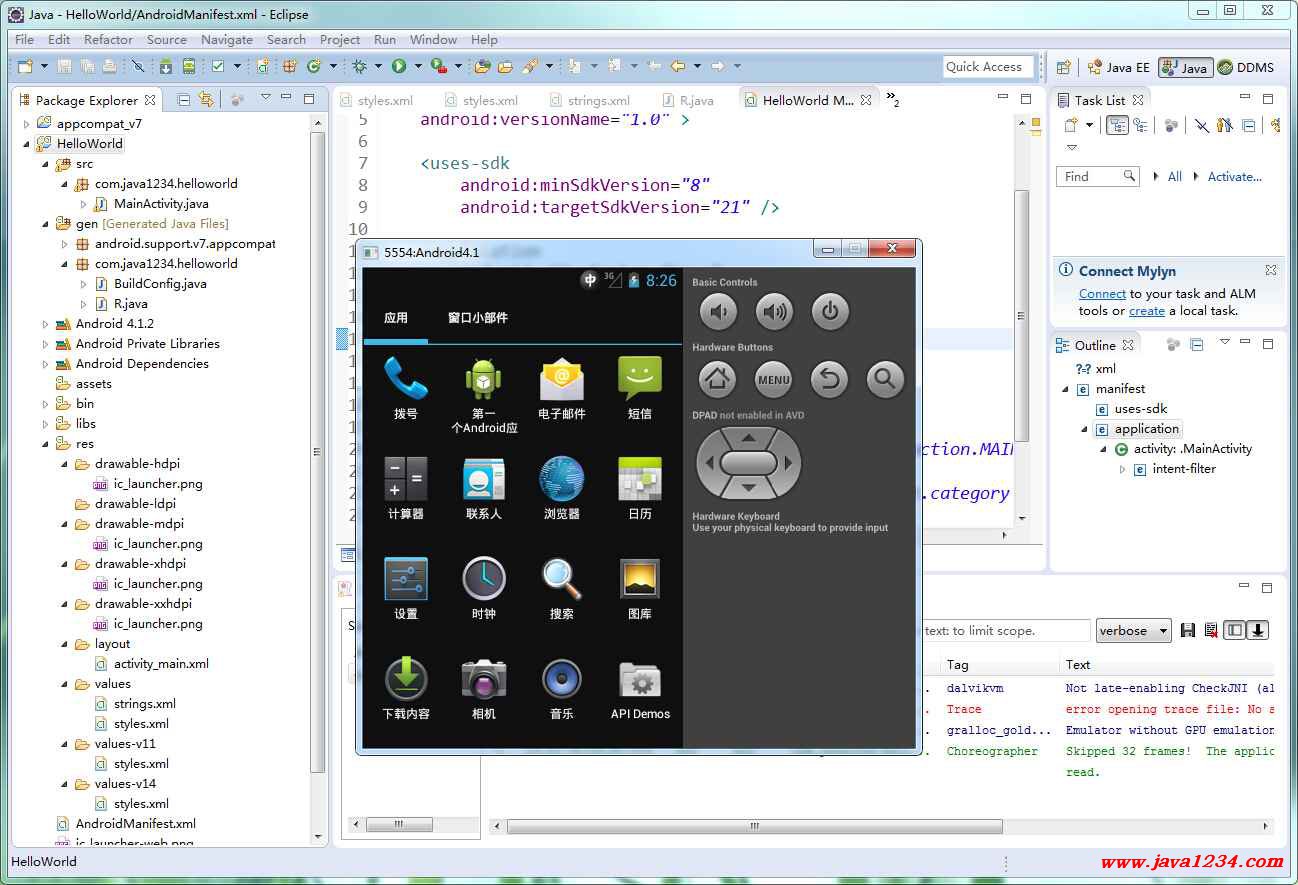Open the Phone dialer app in emulator
Image resolution: width=1298 pixels, height=885 pixels.
click(405, 388)
